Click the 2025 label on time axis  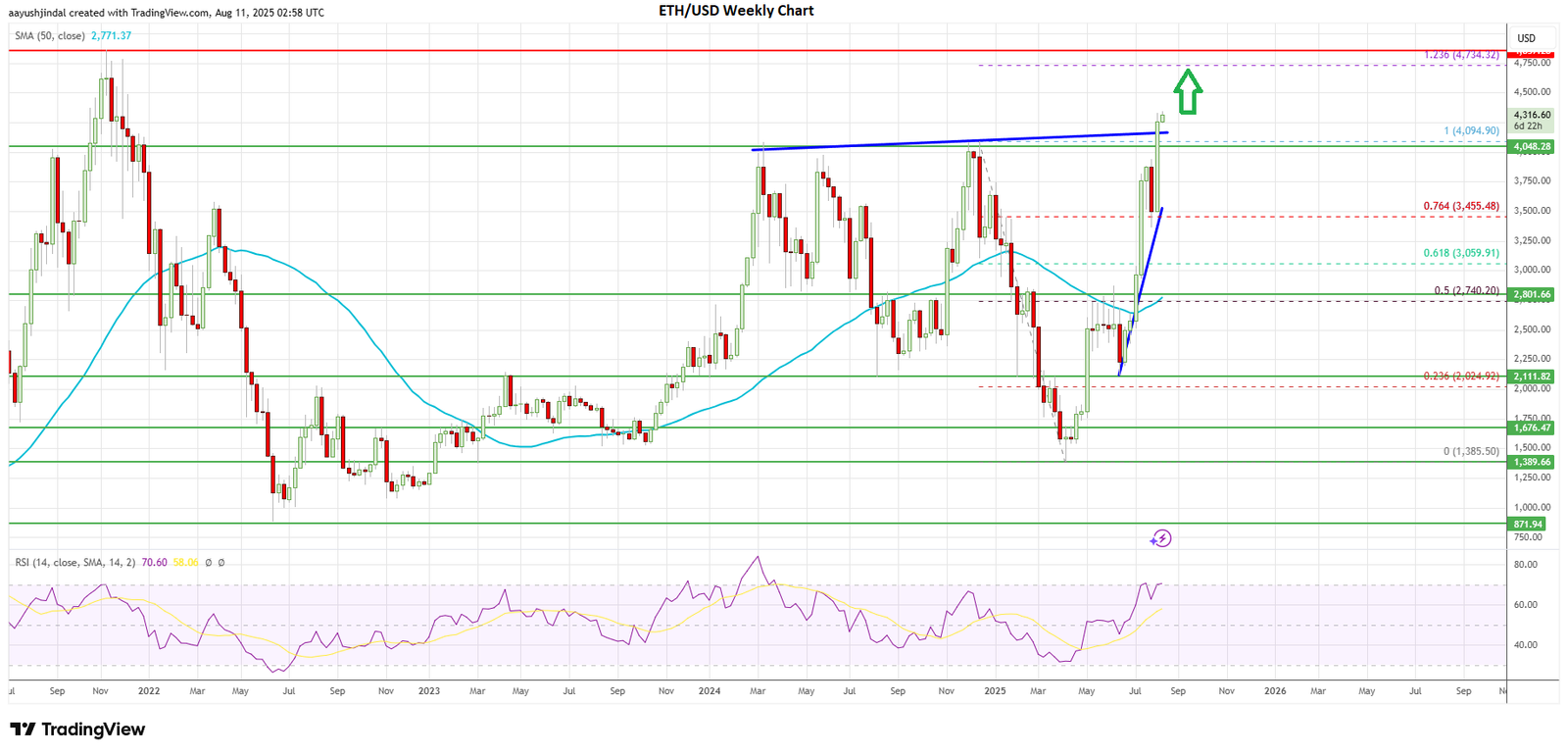pos(995,691)
